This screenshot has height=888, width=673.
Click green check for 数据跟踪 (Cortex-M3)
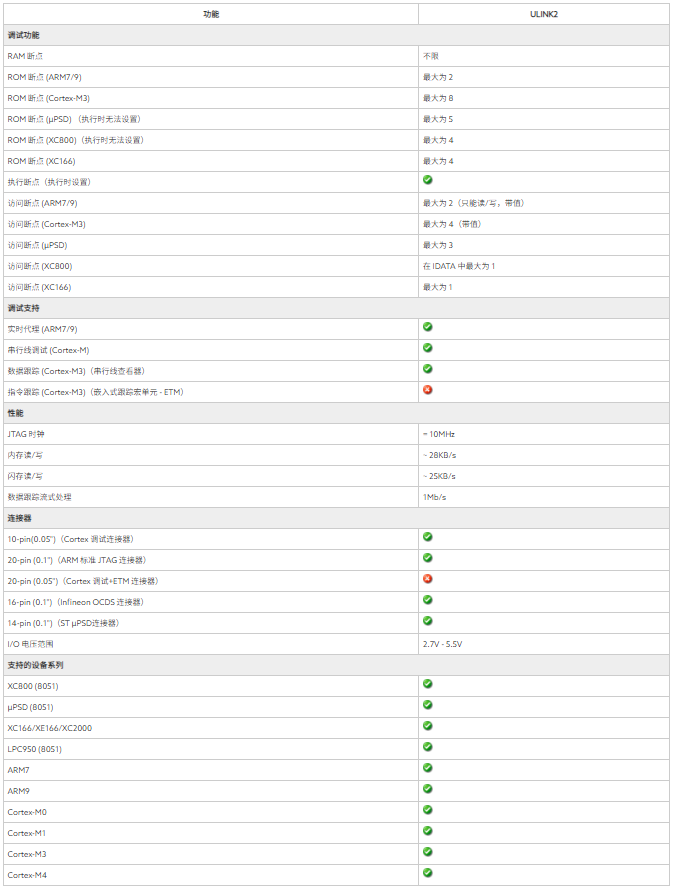[x=428, y=369]
